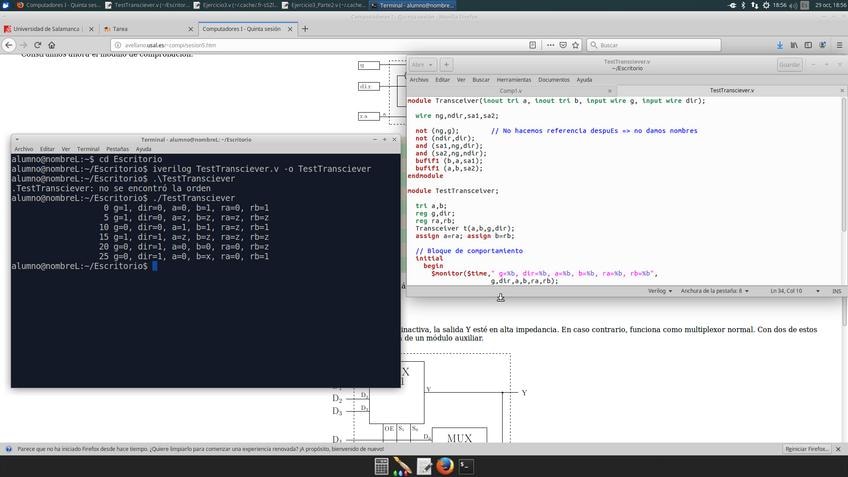Open Firefox from the bottom dock
Image resolution: width=848 pixels, height=477 pixels.
pyautogui.click(x=445, y=465)
